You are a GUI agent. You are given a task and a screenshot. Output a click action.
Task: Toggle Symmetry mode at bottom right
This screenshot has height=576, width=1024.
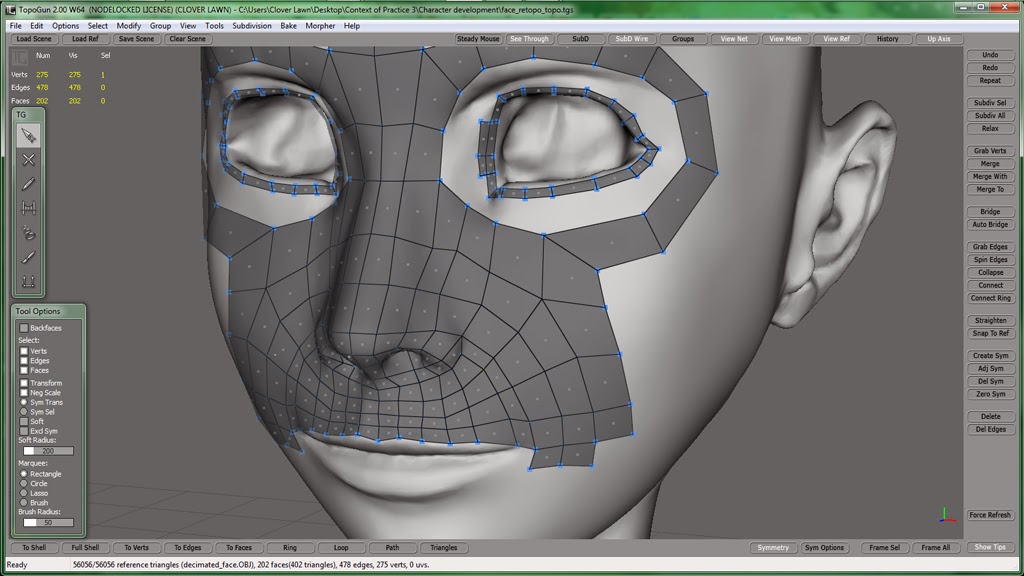click(771, 547)
